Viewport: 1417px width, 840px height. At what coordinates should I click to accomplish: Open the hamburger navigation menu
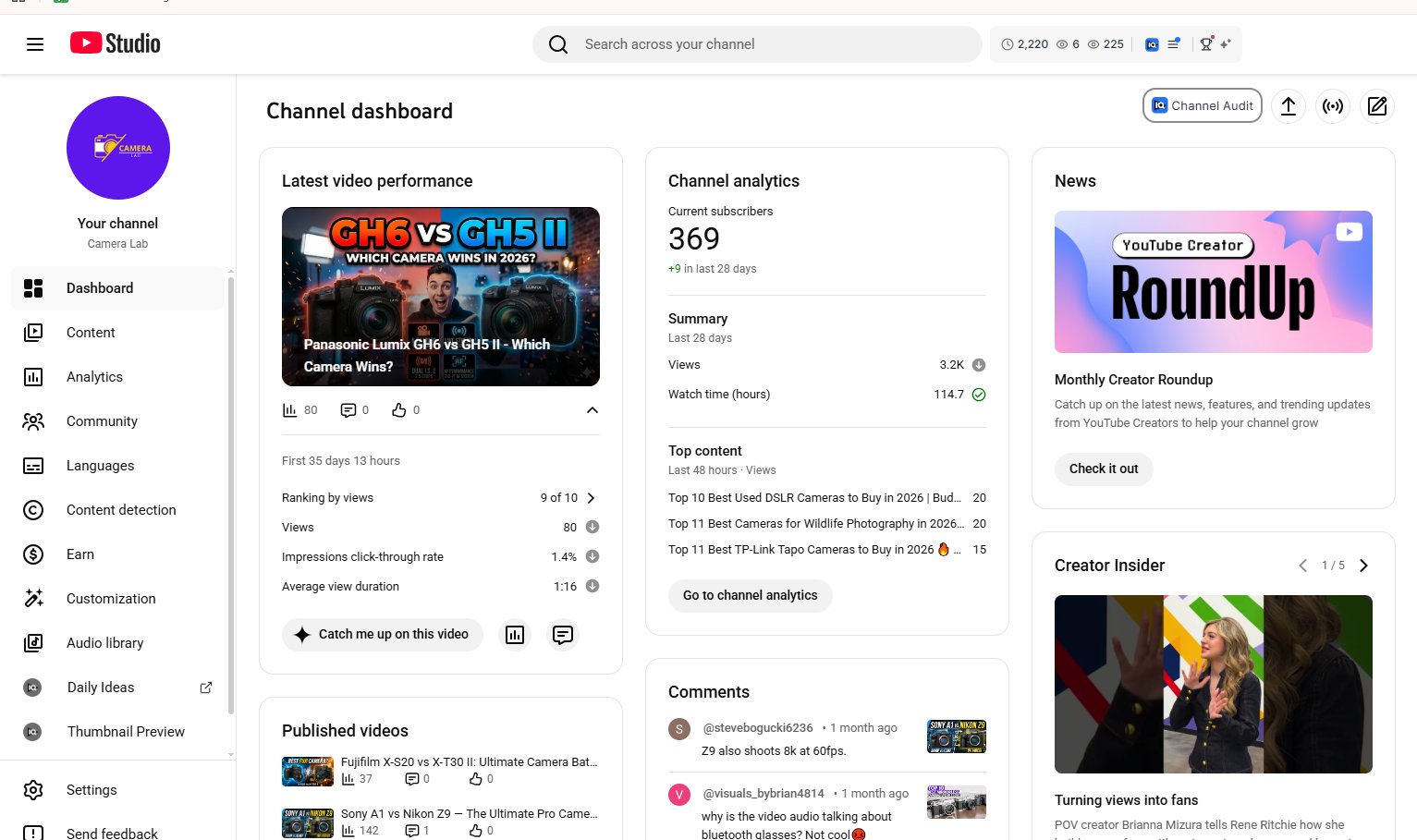(x=35, y=44)
